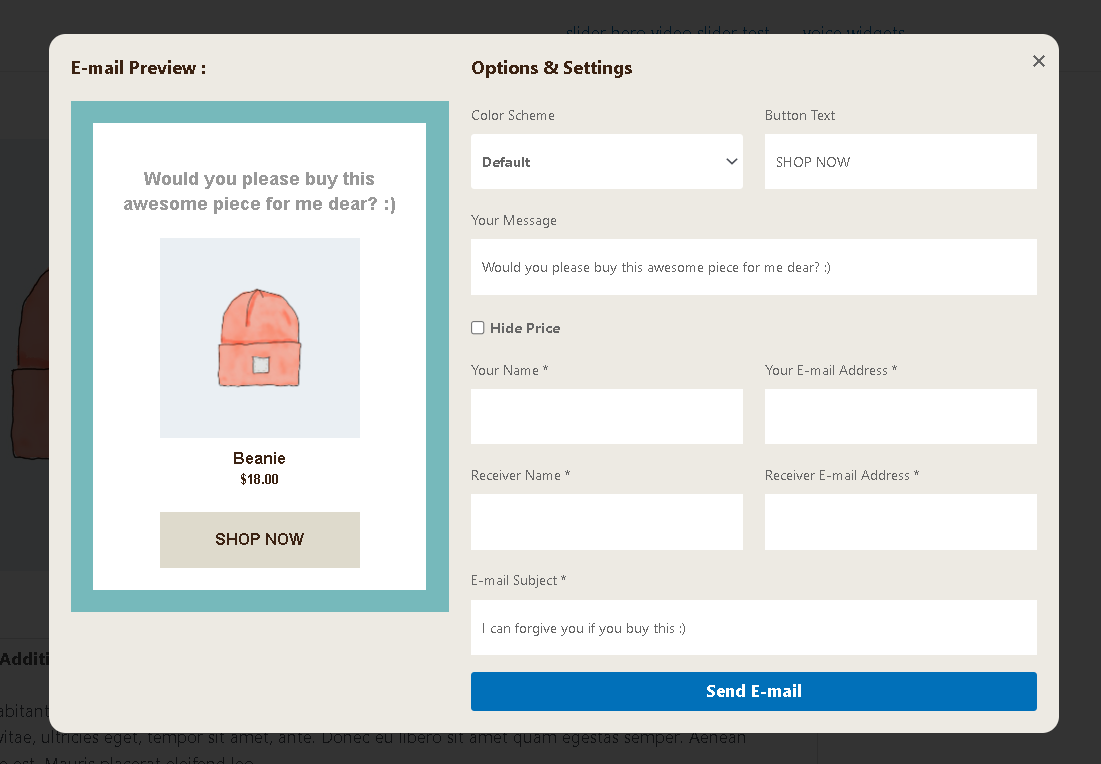Click the E-mail Preview heading
The image size is (1101, 764).
[x=138, y=68]
